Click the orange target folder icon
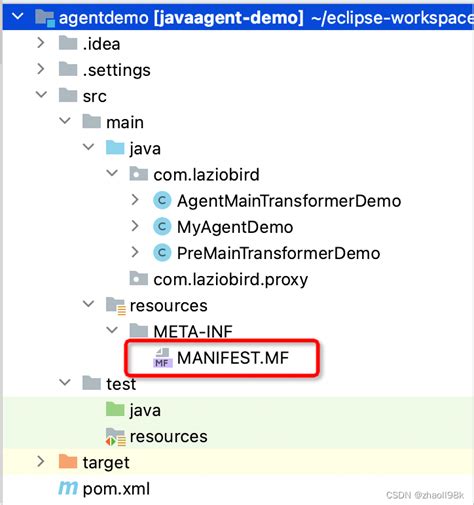Image resolution: width=474 pixels, height=505 pixels. tap(68, 462)
